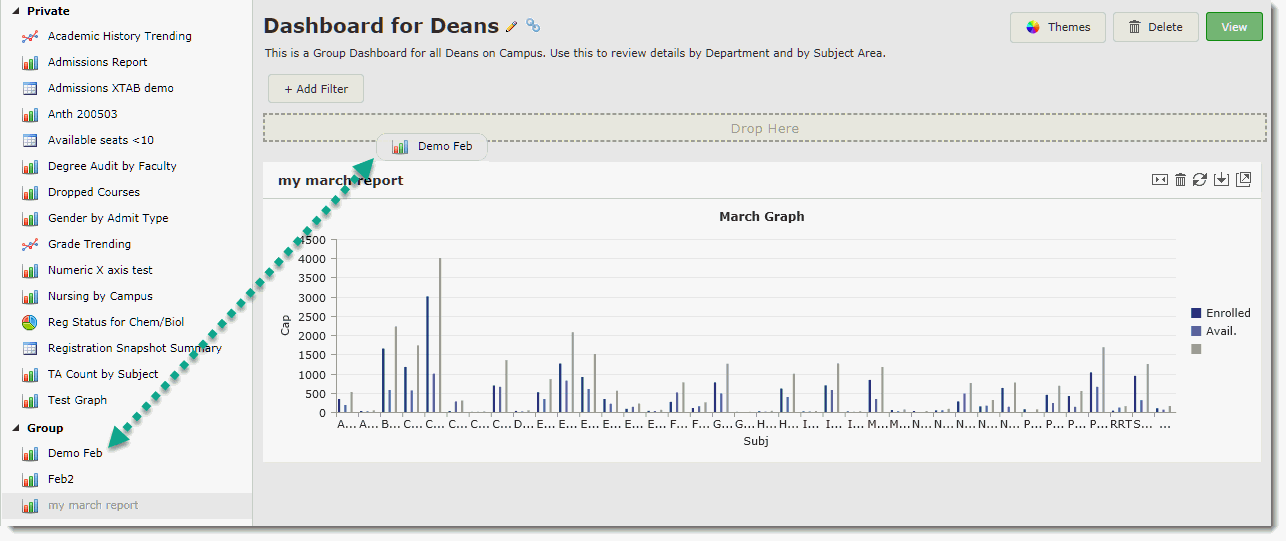This screenshot has width=1286, height=541.
Task: Choose Demo Feb in the Group list
Action: click(x=75, y=453)
